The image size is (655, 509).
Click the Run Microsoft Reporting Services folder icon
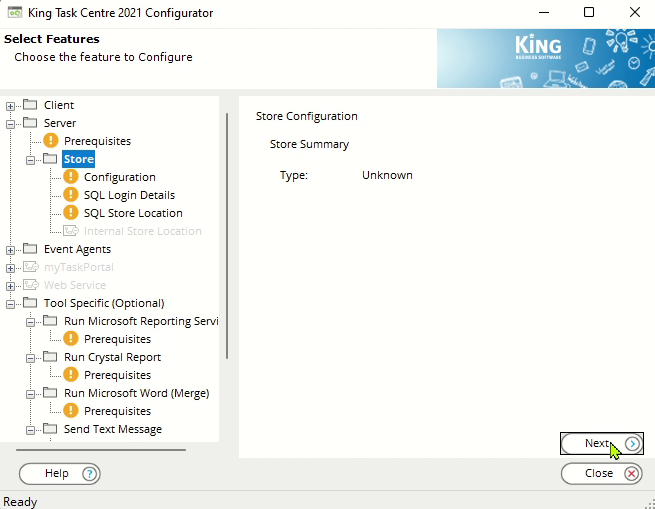pos(50,321)
